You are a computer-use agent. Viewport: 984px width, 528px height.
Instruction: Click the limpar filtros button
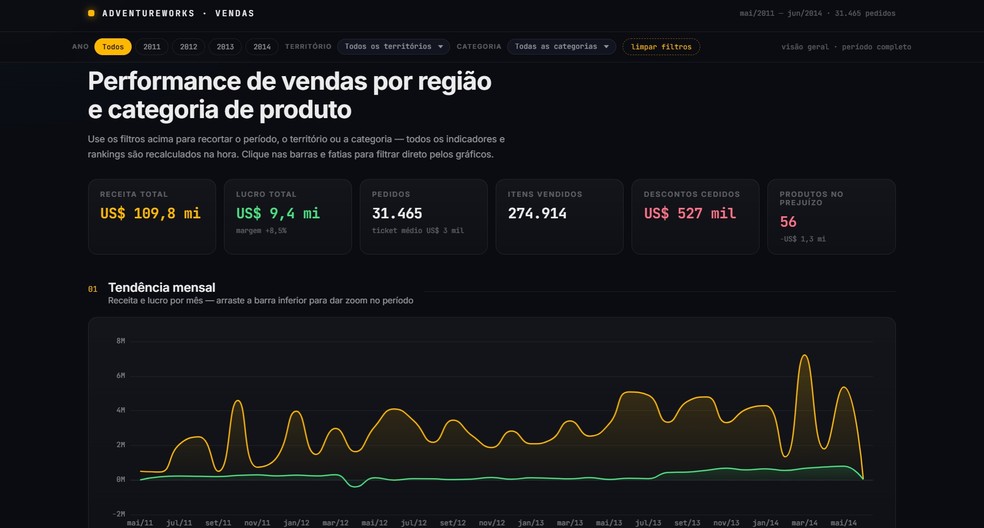(661, 47)
